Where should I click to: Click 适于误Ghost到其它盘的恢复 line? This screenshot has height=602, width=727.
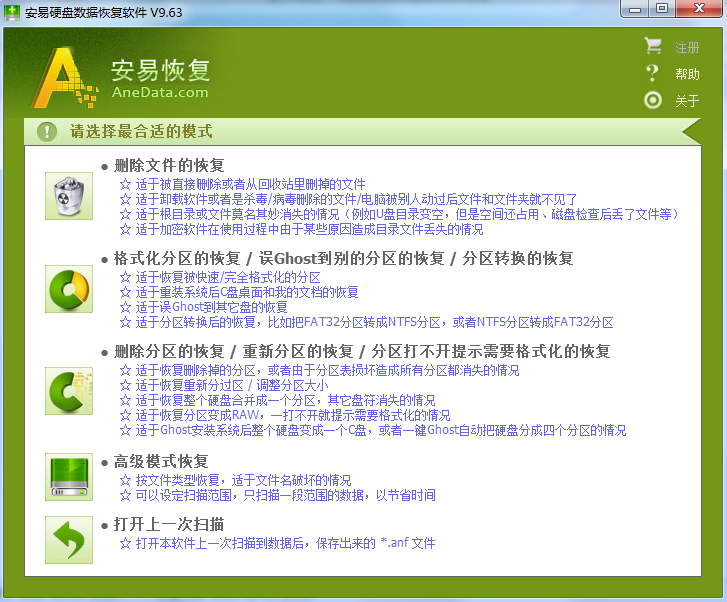pos(204,307)
